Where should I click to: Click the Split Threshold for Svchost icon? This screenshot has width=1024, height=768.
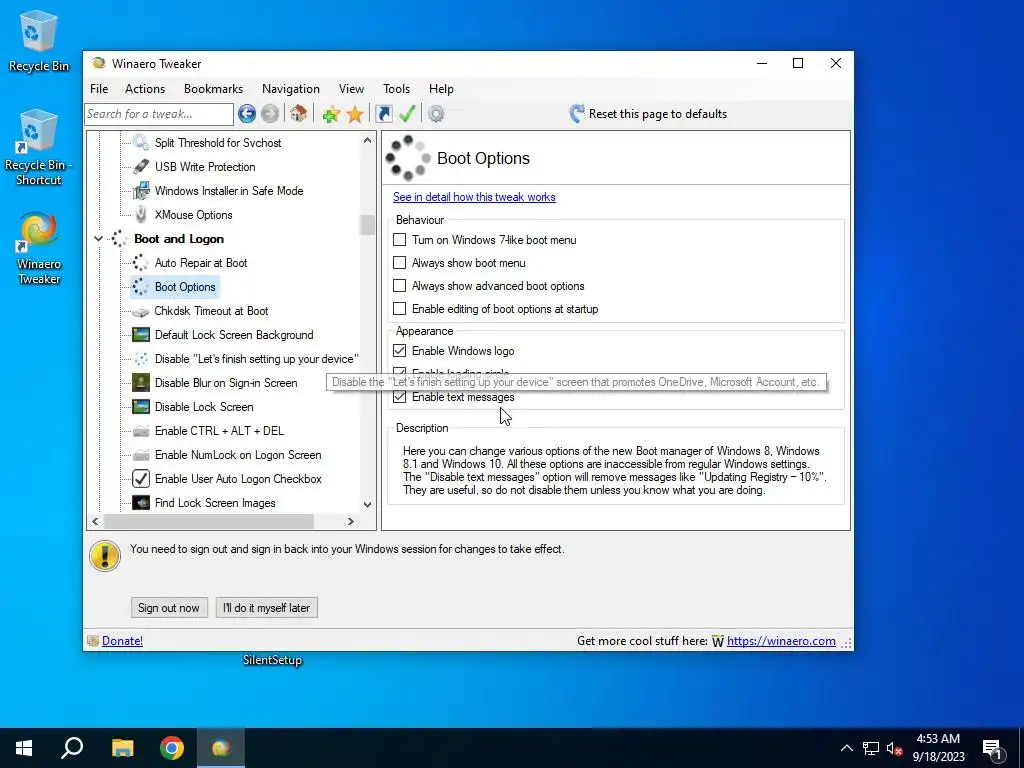click(141, 142)
